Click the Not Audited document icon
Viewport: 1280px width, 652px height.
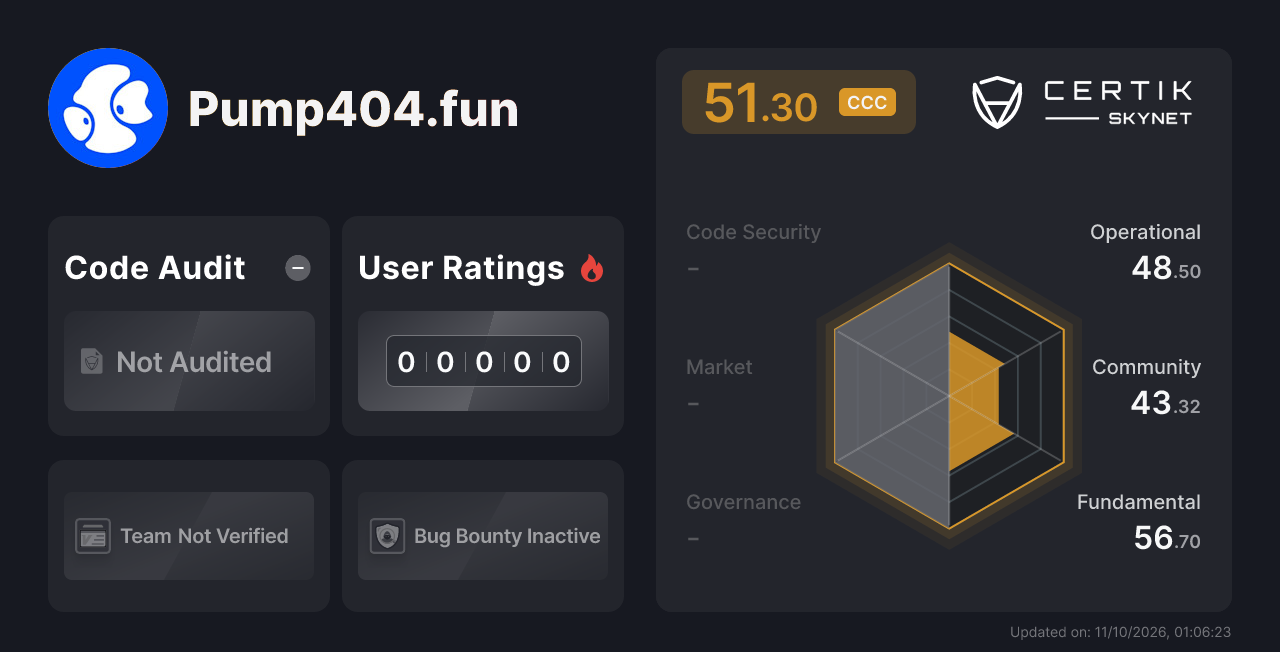92,361
